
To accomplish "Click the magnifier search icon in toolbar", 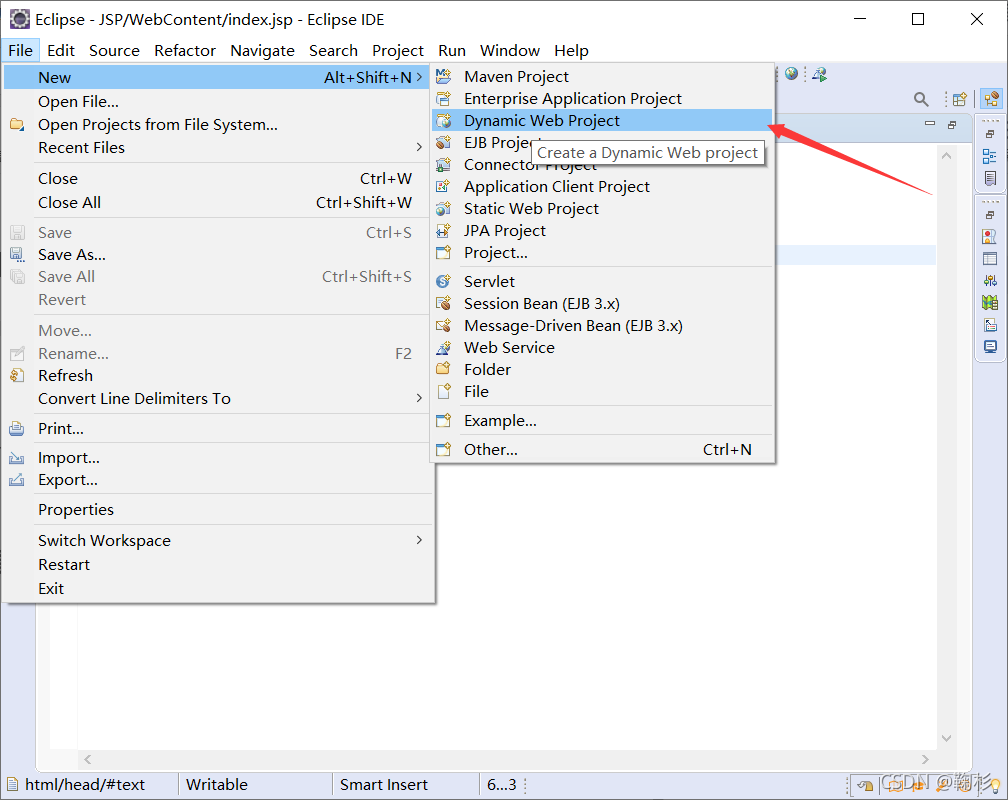I will coord(921,99).
